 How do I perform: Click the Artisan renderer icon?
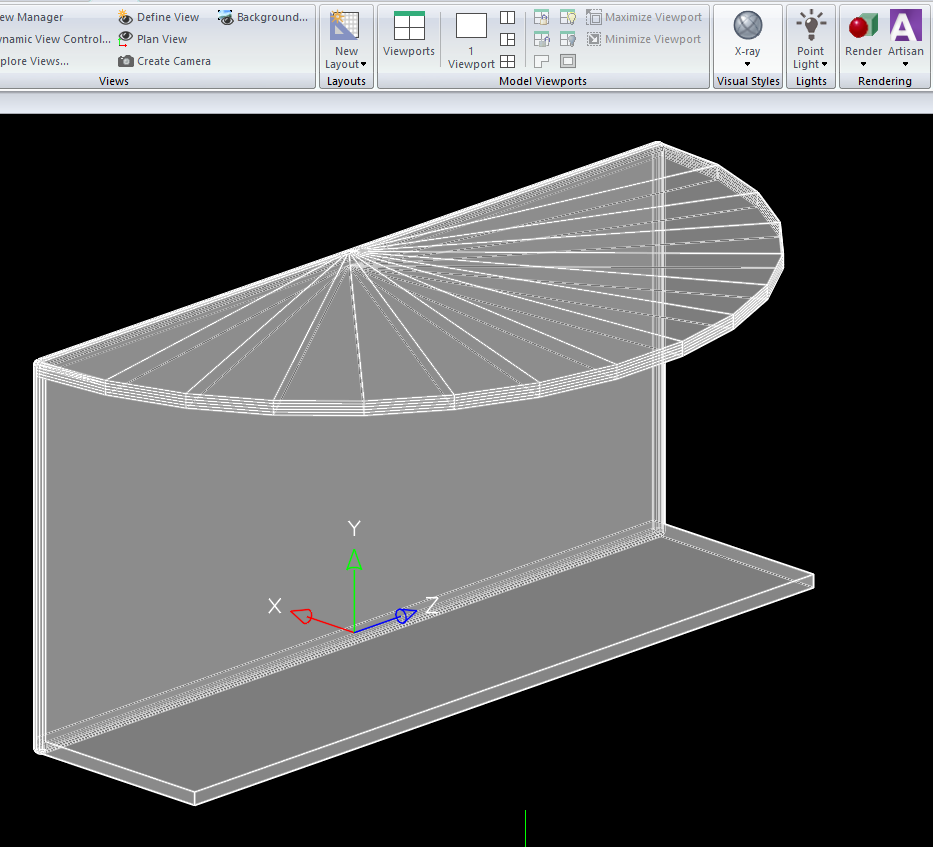coord(906,26)
